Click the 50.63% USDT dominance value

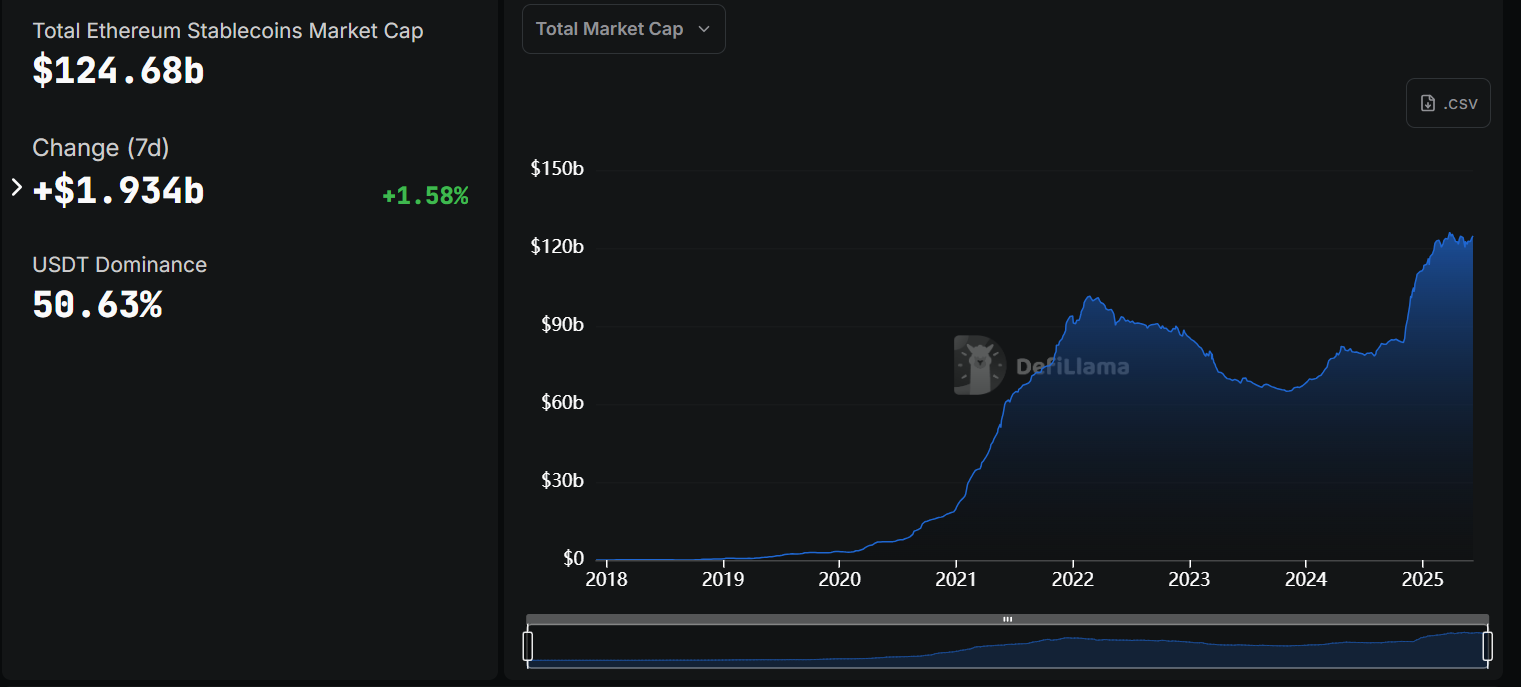point(97,305)
